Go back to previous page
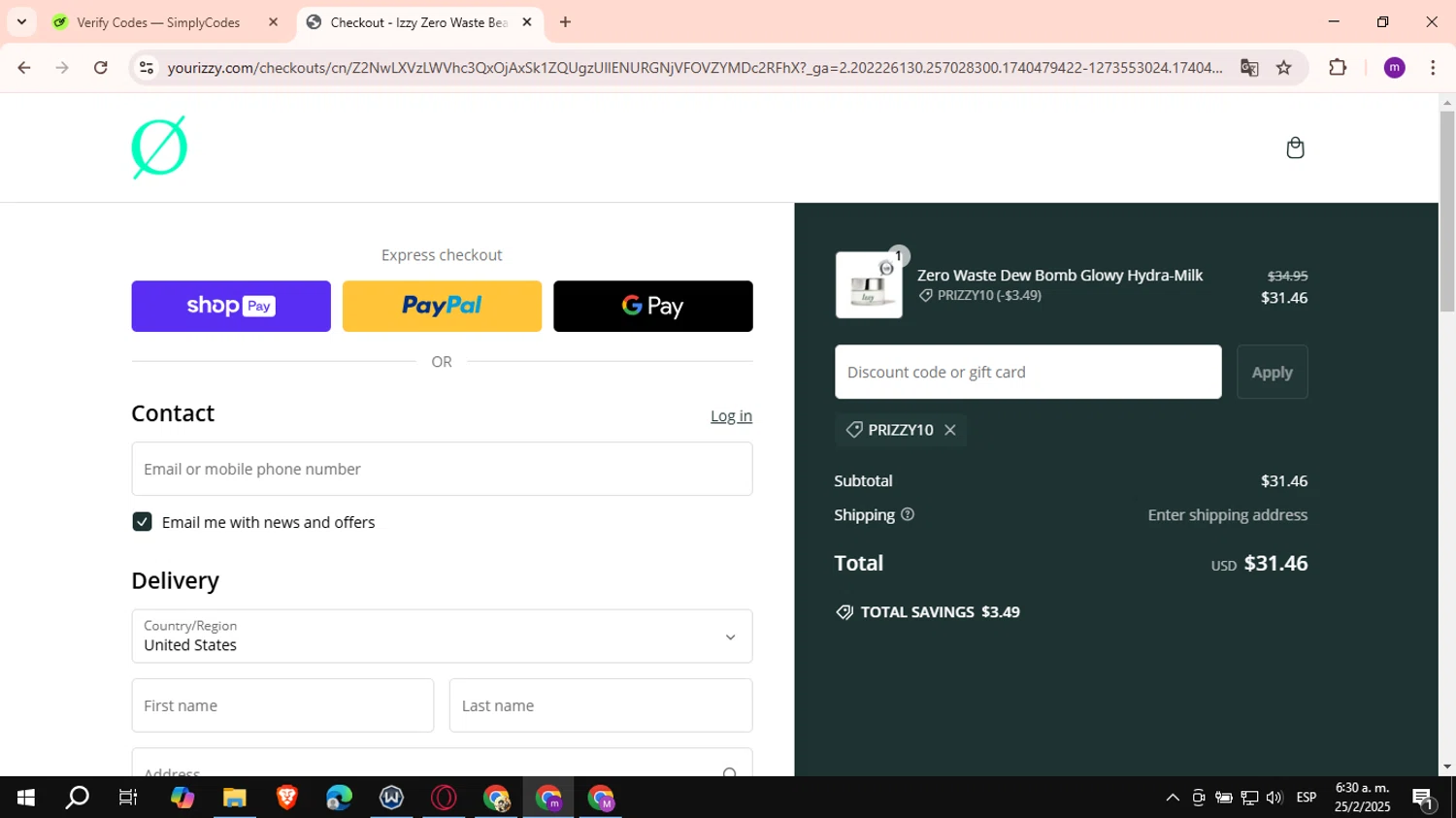The height and width of the screenshot is (818, 1456). point(24,67)
